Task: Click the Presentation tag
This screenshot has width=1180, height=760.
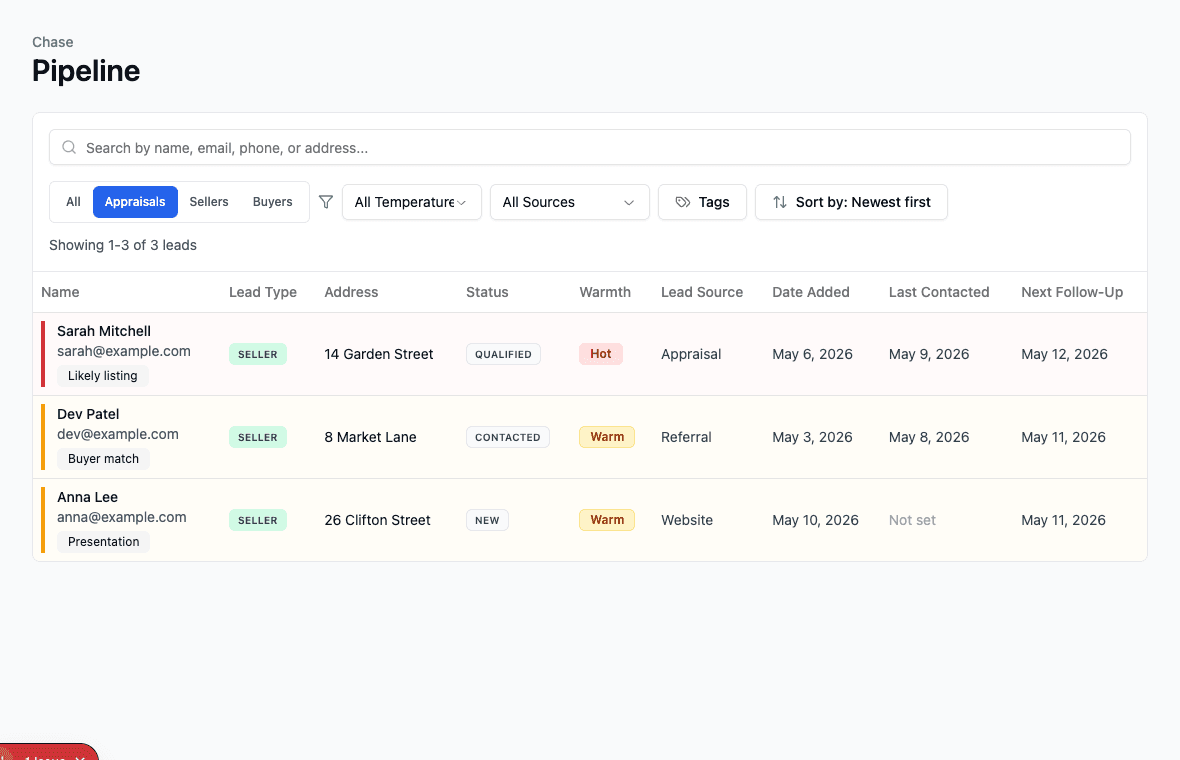Action: pos(103,541)
